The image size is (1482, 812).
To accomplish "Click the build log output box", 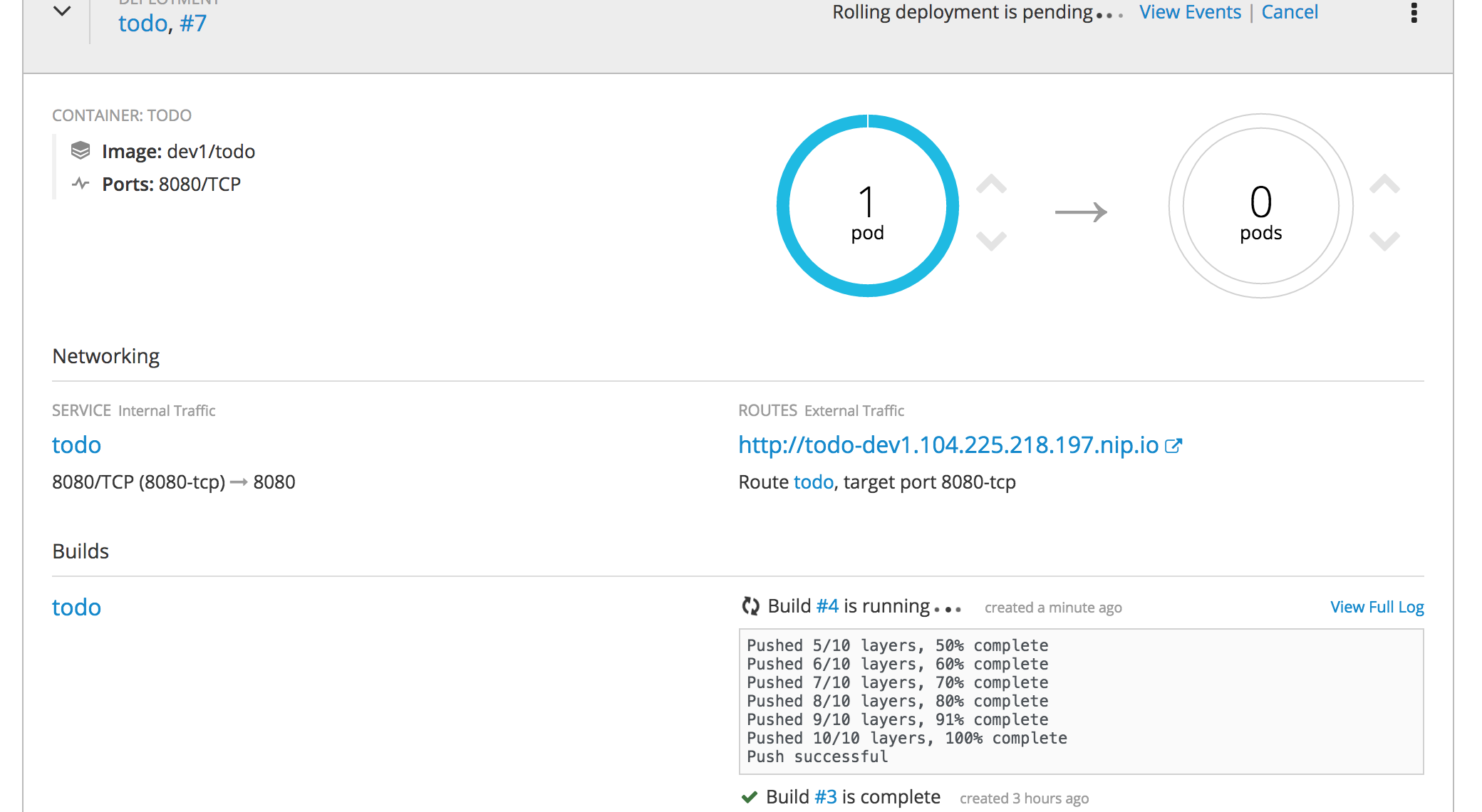I will click(1081, 702).
